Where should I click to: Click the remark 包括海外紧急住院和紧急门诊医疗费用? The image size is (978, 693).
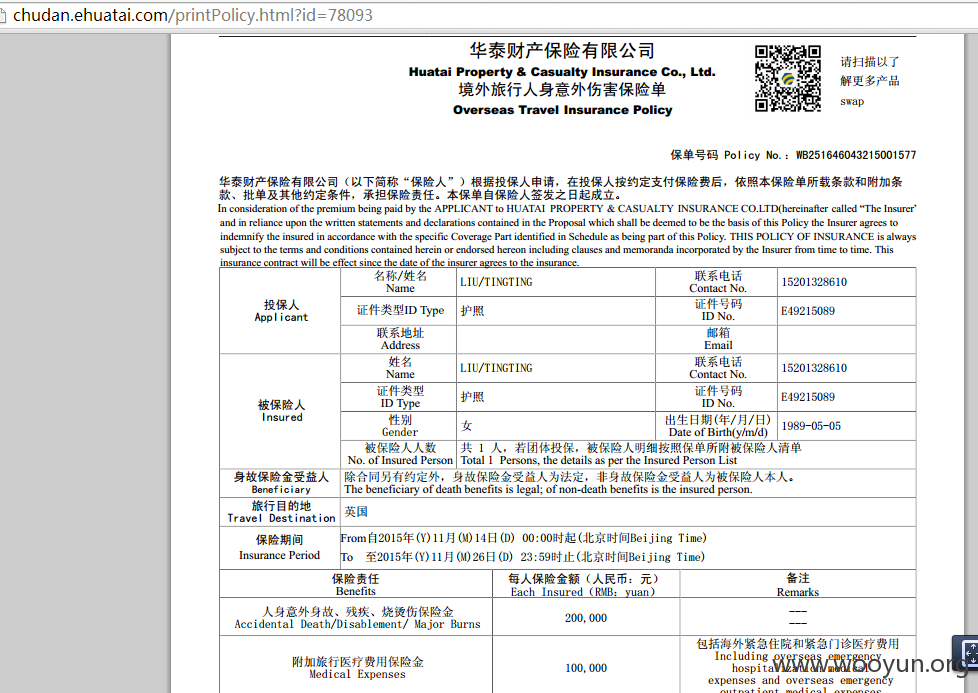coord(798,644)
